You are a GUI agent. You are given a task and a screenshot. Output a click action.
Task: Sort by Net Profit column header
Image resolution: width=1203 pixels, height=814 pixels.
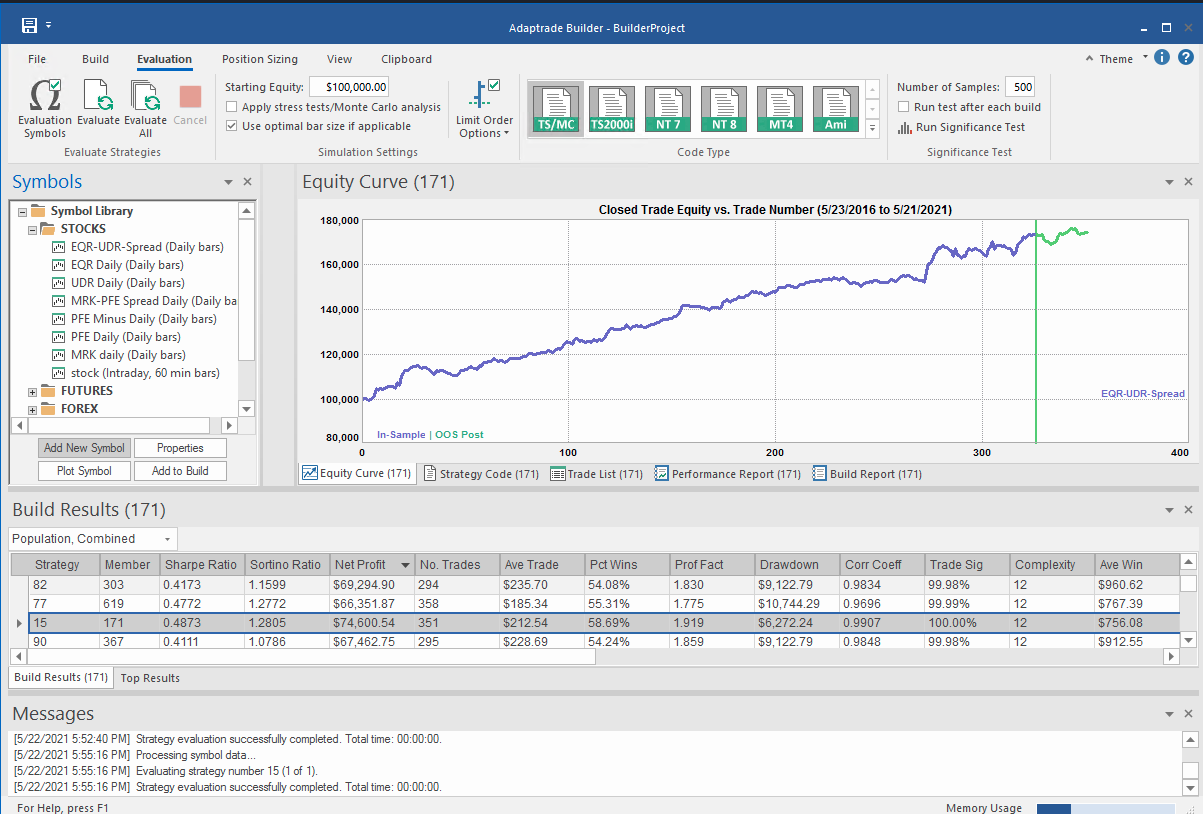pos(371,565)
